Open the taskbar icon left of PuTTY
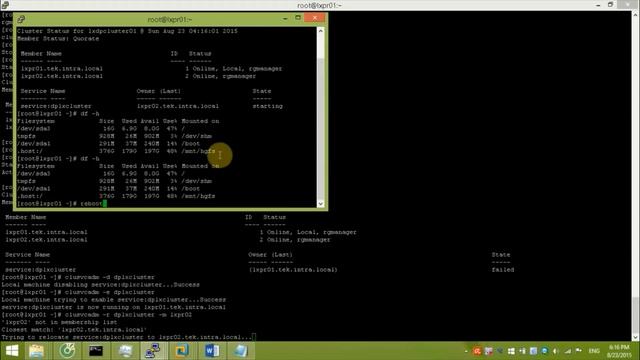This screenshot has width=640, height=360. pos(125,351)
